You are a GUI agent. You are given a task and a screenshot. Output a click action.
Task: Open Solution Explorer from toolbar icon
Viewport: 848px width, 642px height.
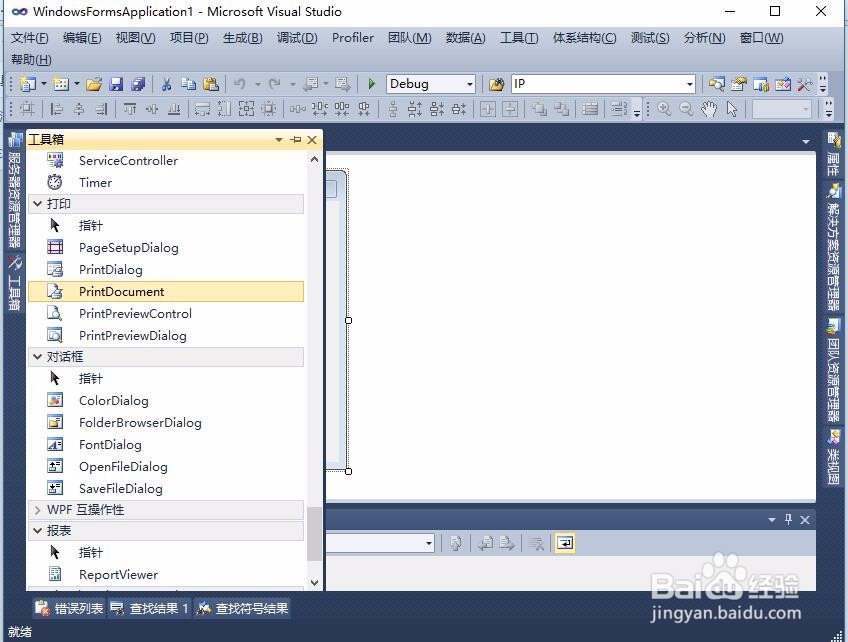(717, 84)
